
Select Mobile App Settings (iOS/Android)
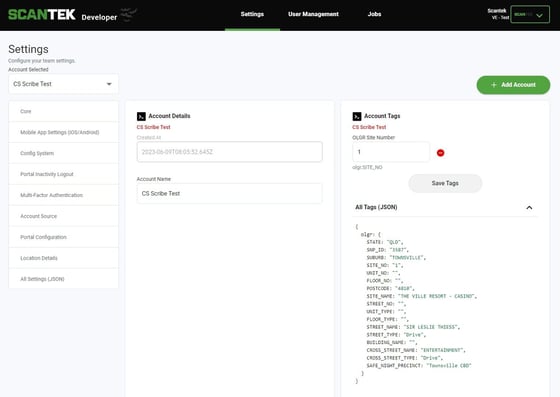(63, 132)
